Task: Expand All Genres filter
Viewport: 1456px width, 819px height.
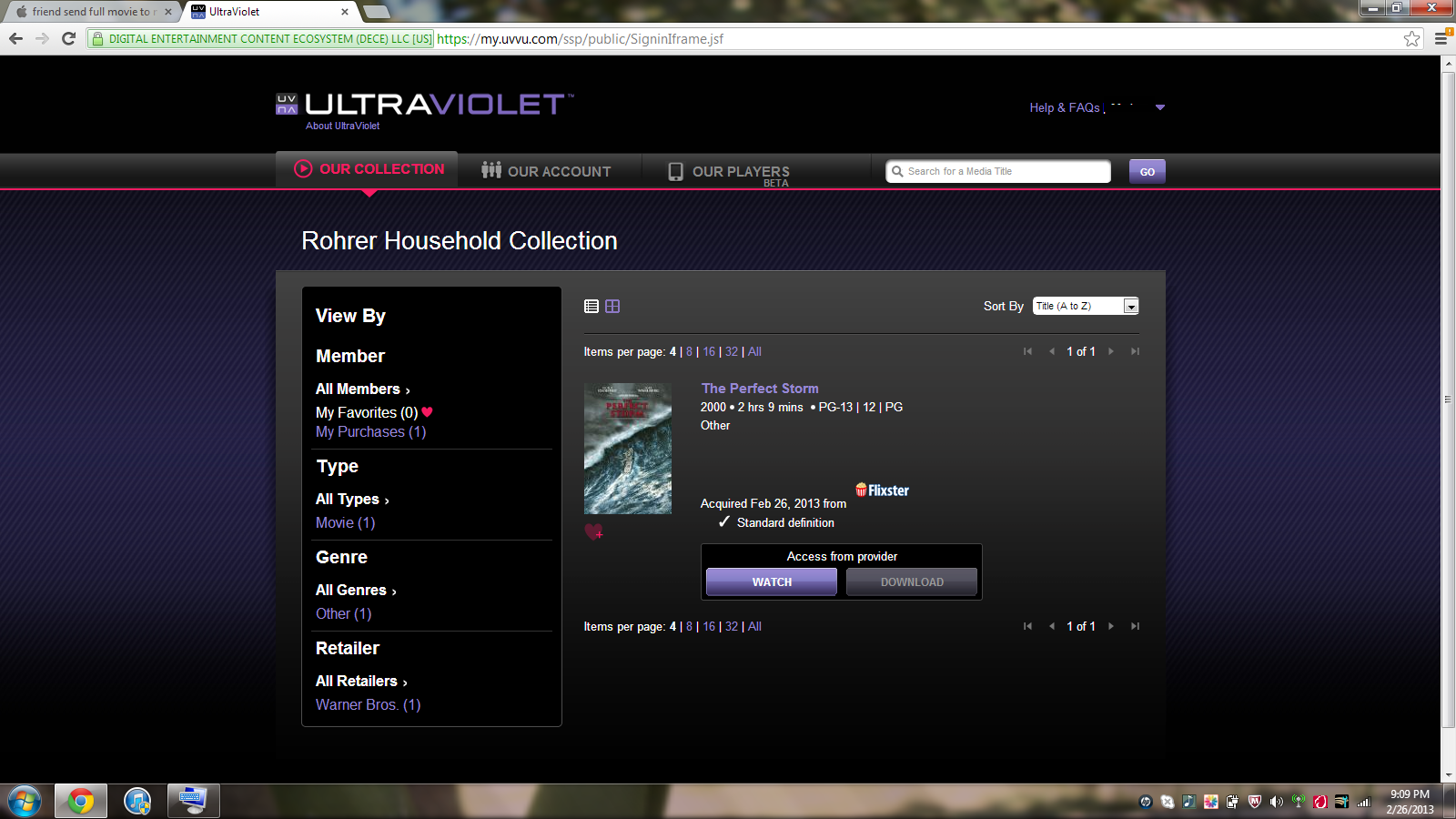Action: click(356, 591)
